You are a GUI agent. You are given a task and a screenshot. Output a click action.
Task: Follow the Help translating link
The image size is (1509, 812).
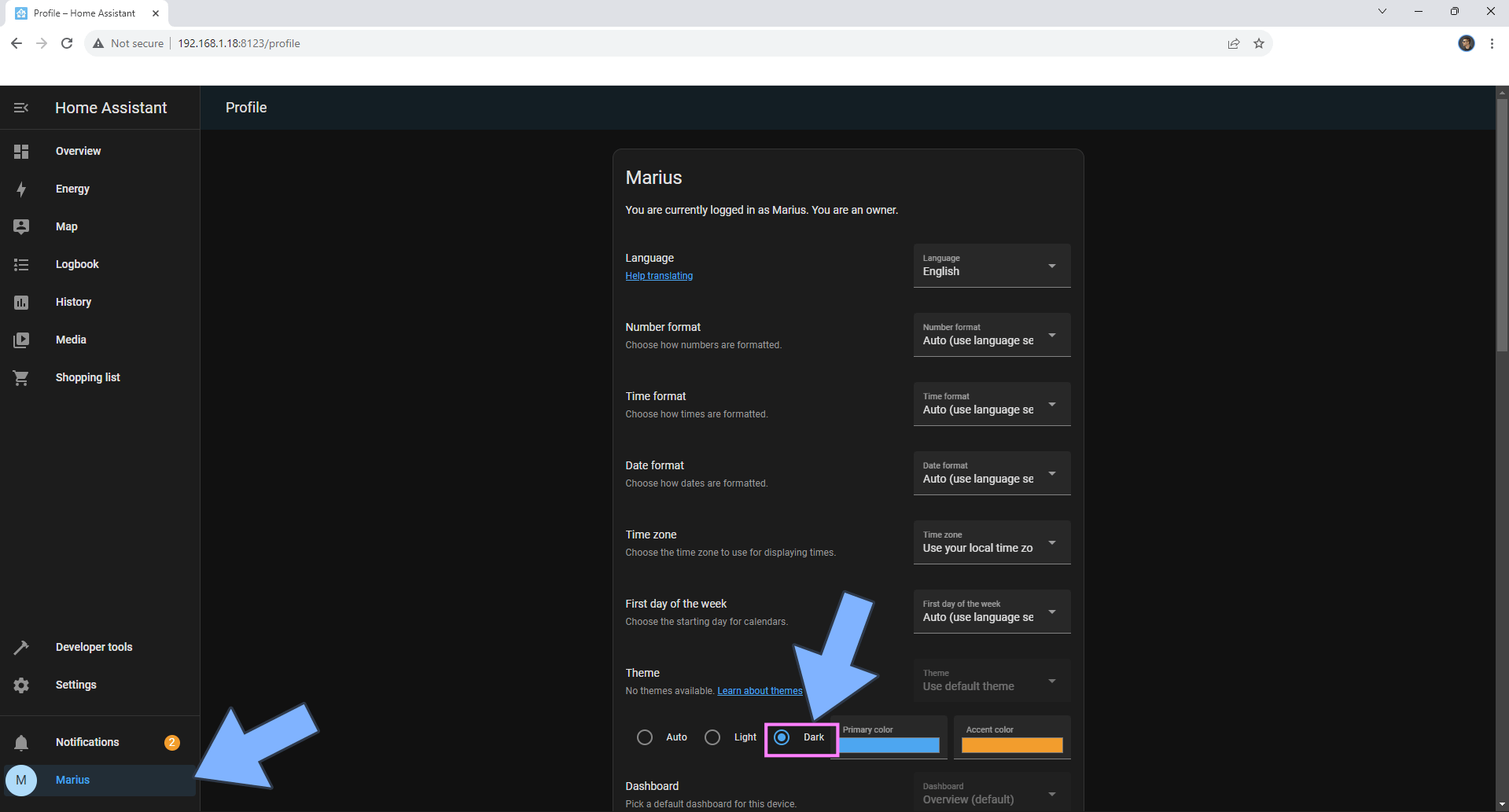tap(659, 276)
